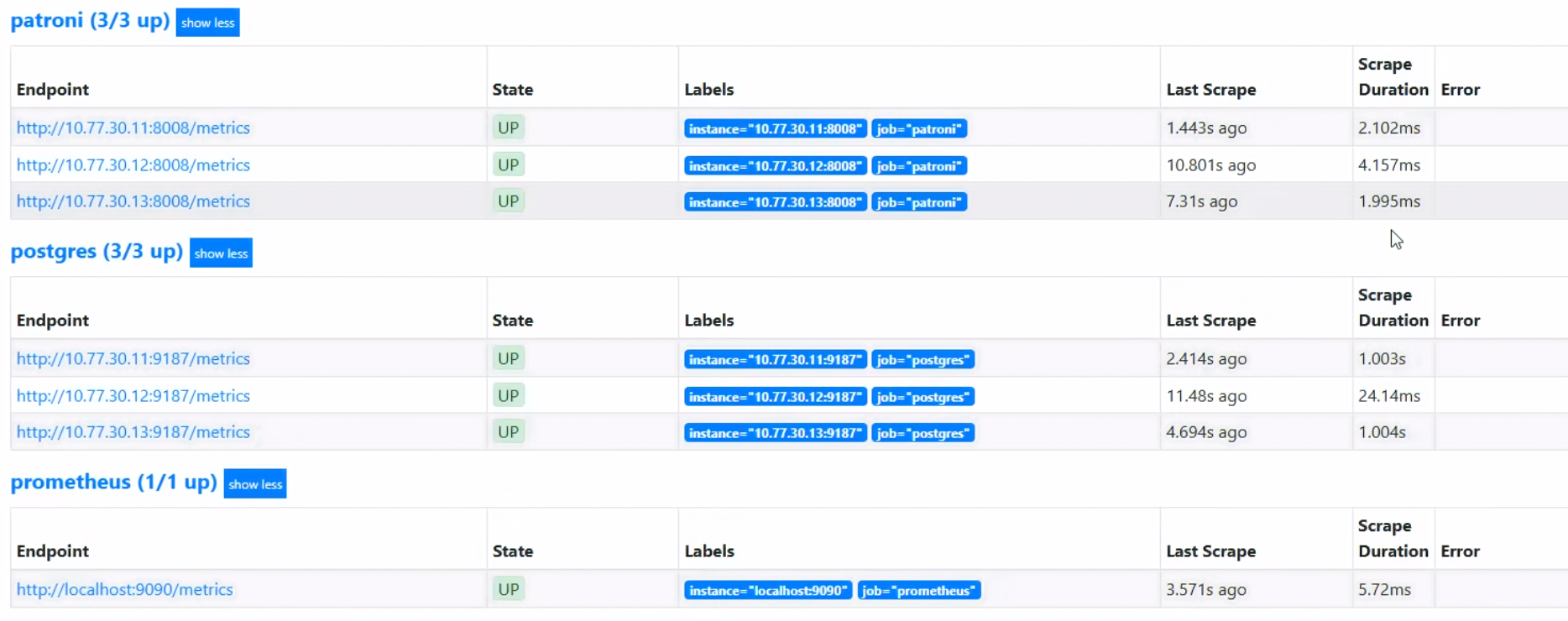The height and width of the screenshot is (621, 1568).
Task: Select the "3.571s ago" last scrape value
Action: 1206,590
